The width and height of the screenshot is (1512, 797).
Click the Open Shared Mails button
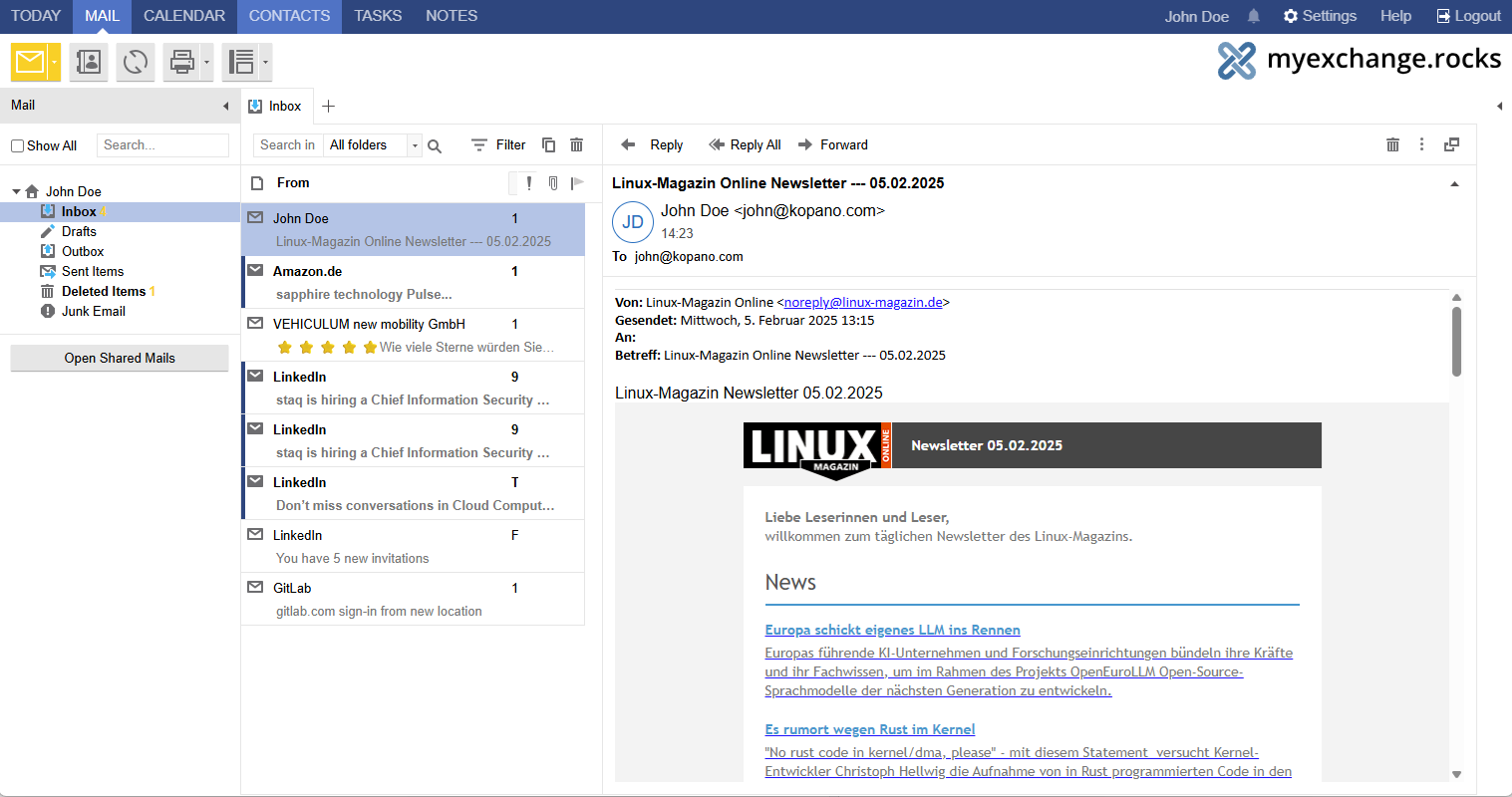(120, 358)
